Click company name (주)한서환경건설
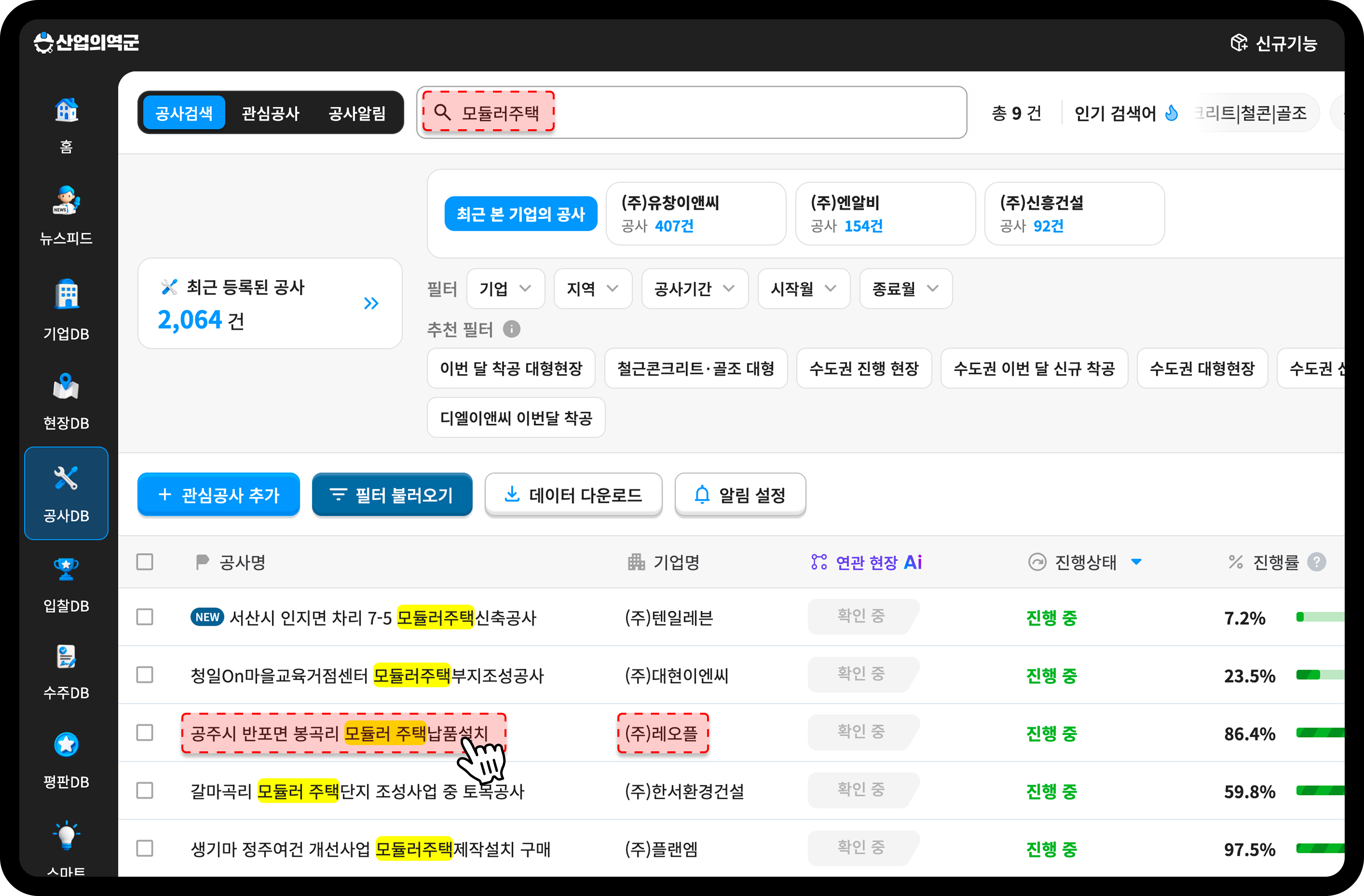The height and width of the screenshot is (896, 1364). click(x=684, y=791)
